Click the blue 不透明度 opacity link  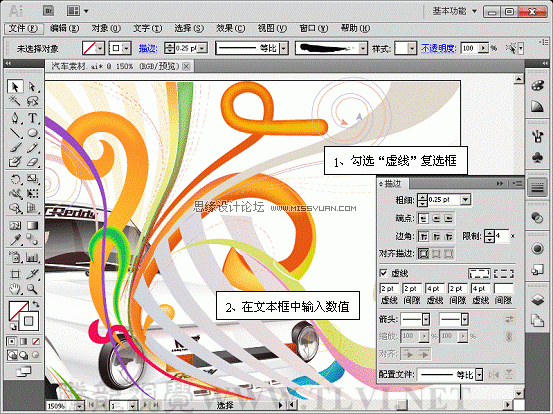point(439,48)
